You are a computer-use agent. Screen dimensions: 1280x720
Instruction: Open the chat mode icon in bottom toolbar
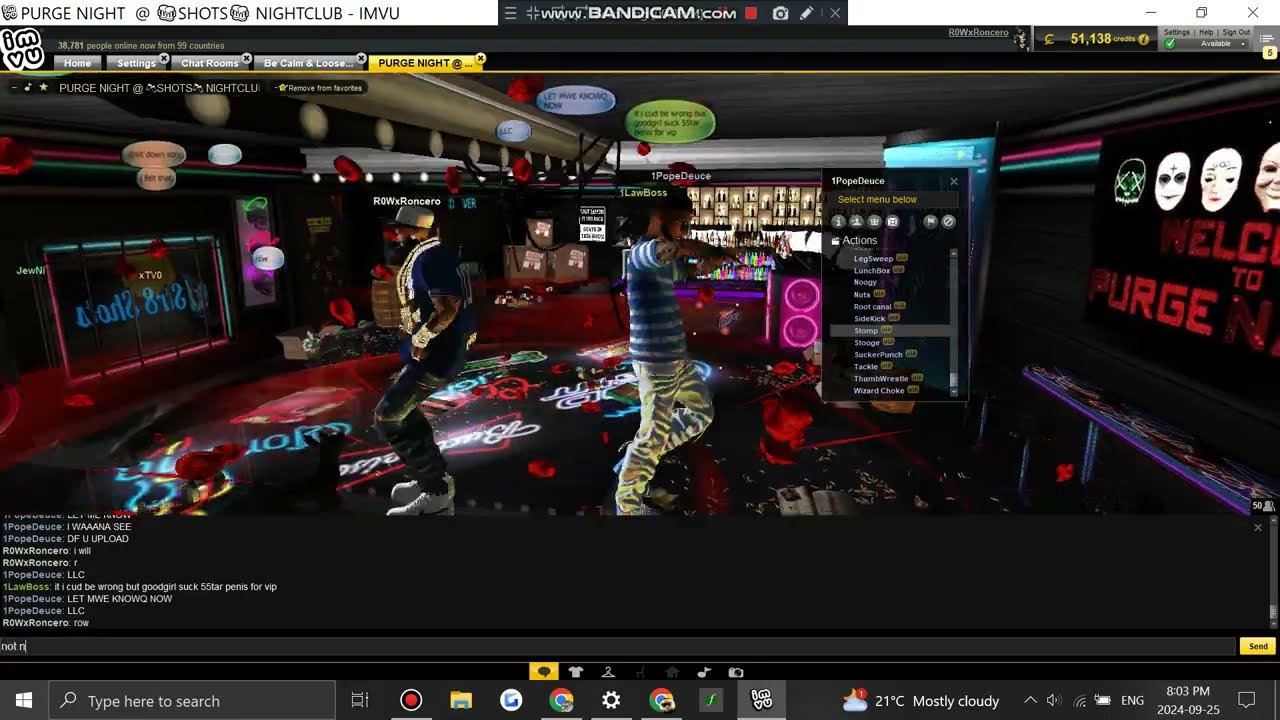pyautogui.click(x=543, y=672)
